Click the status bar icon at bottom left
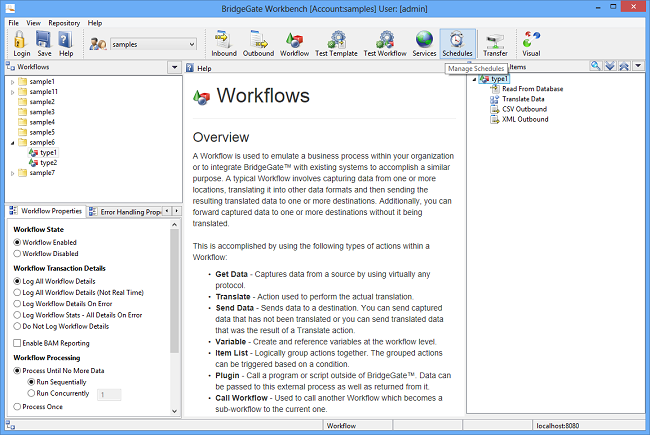 (10, 425)
